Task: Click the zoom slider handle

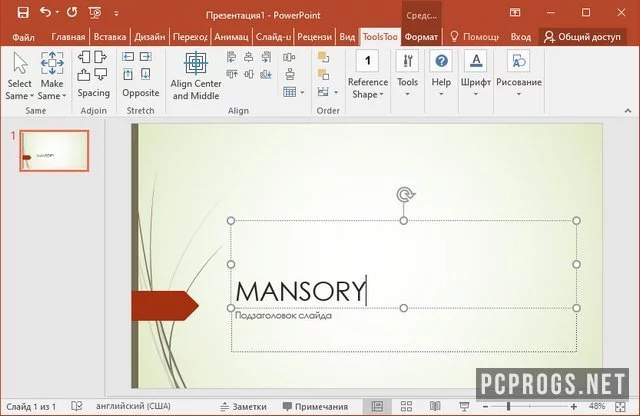Action: (509, 406)
